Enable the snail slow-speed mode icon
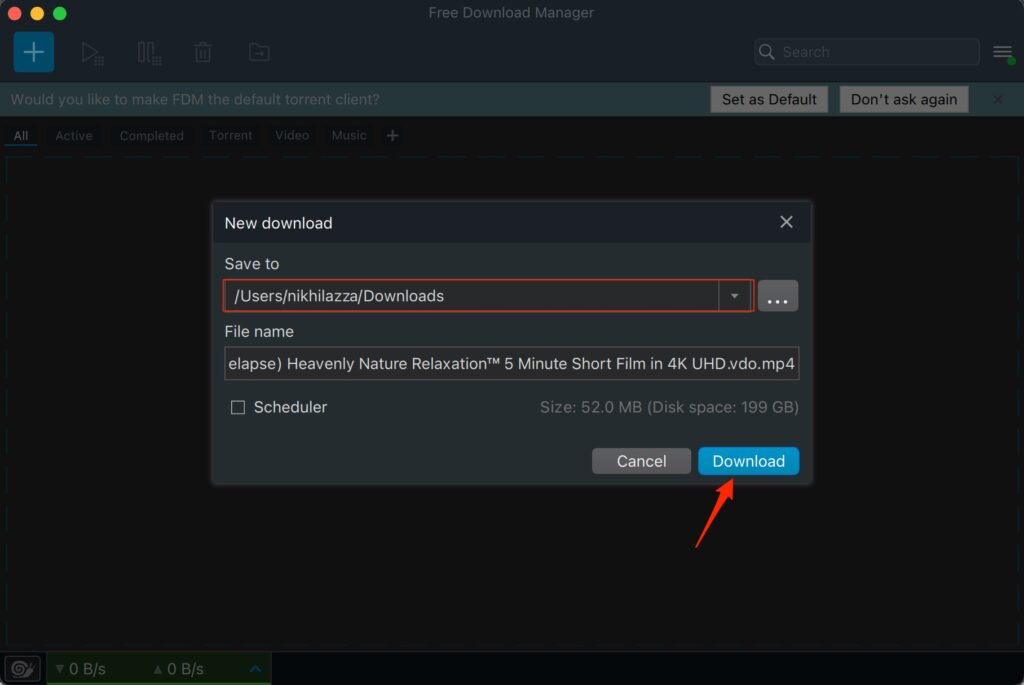Screen dimensions: 1024x685 pyautogui.click(x=21, y=667)
